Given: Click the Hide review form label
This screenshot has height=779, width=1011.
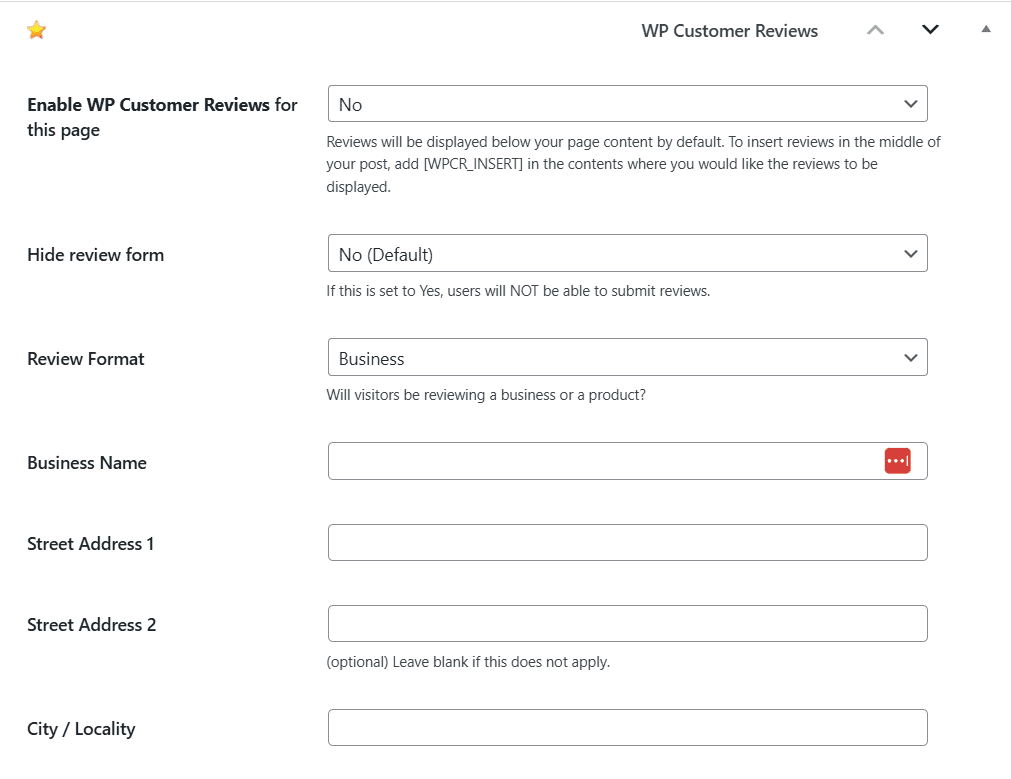Looking at the screenshot, I should (x=95, y=255).
